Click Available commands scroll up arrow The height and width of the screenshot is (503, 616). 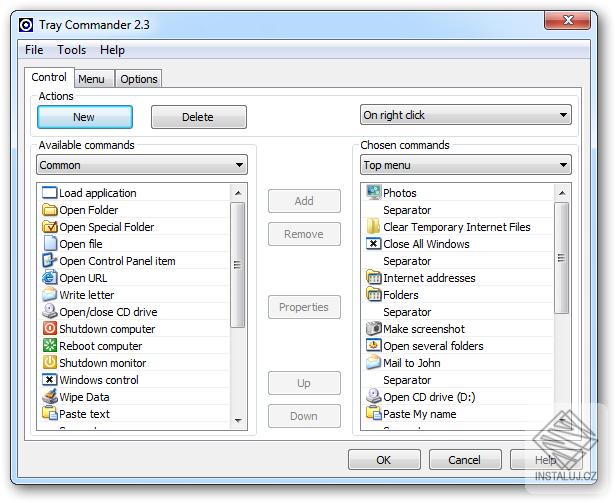[238, 193]
